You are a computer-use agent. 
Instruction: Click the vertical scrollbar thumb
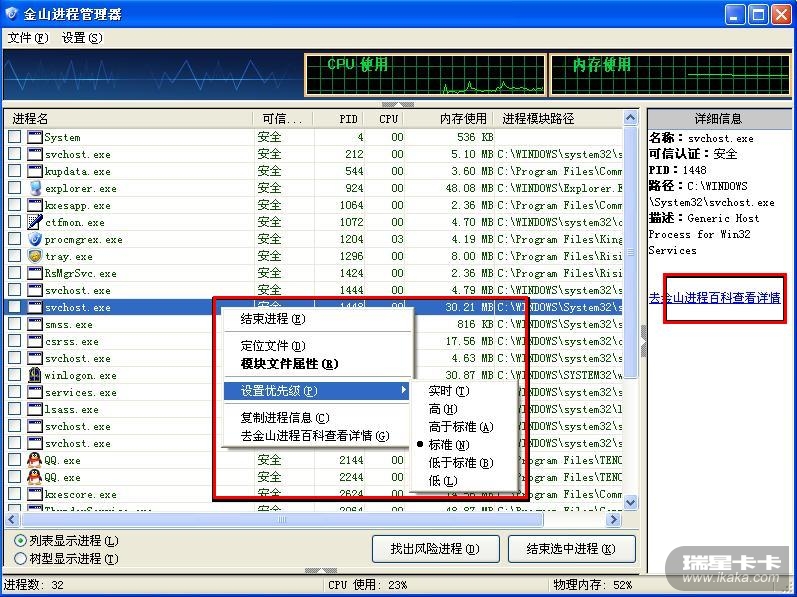coord(630,253)
